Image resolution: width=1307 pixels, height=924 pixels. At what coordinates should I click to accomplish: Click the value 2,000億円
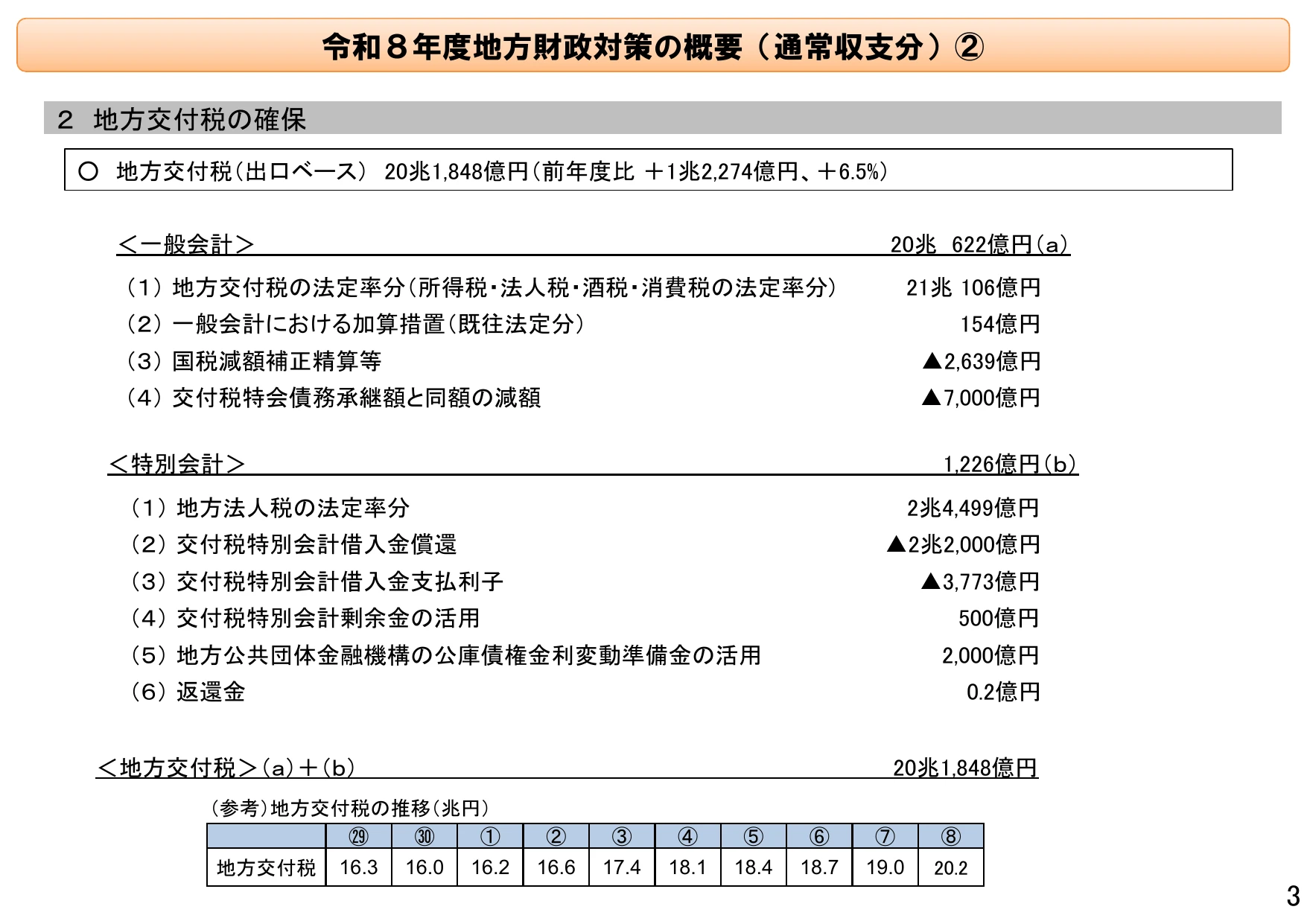pyautogui.click(x=990, y=655)
